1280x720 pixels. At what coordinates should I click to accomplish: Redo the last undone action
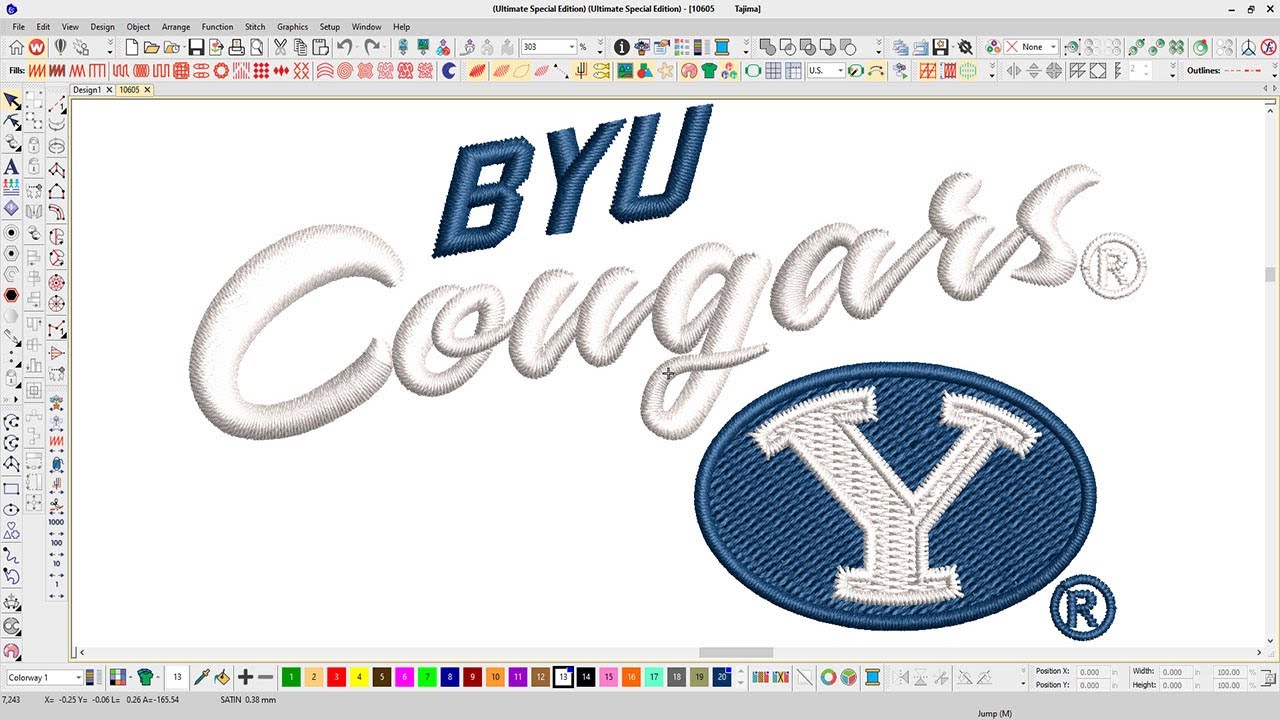point(372,47)
